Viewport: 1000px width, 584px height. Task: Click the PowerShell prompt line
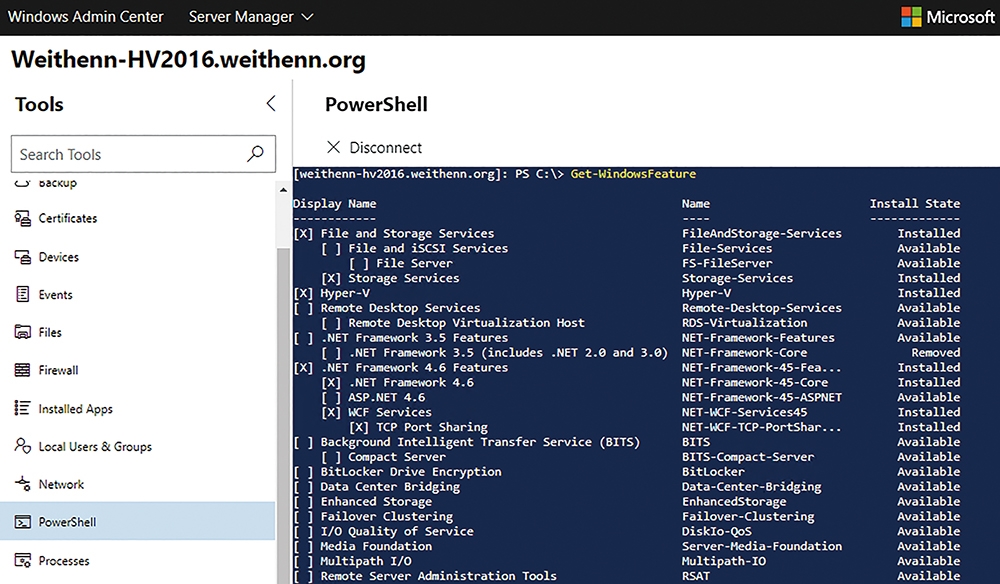494,173
